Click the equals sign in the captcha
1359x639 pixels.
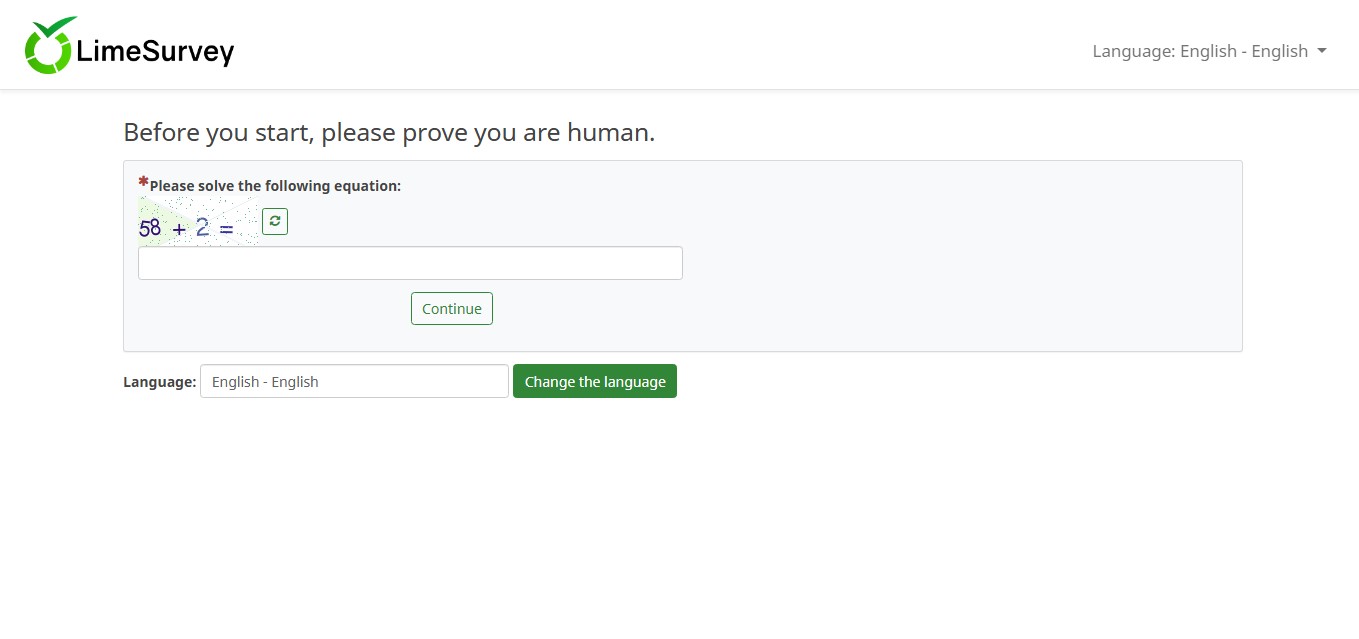click(226, 230)
